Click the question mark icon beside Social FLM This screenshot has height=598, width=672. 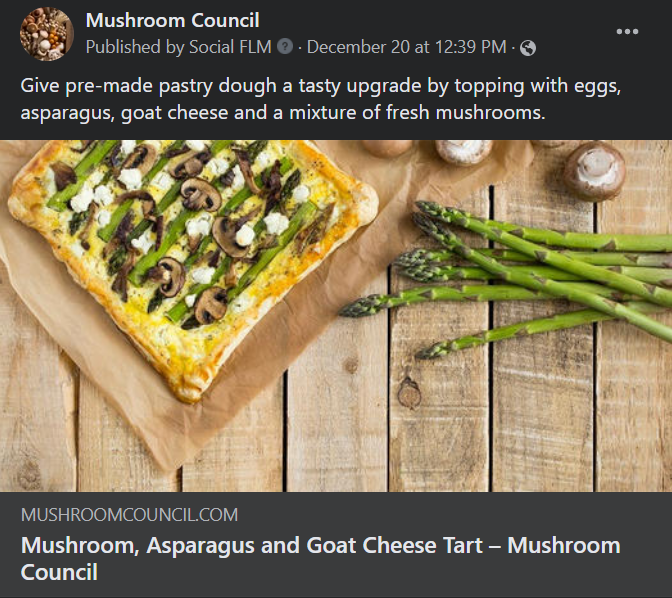point(285,47)
